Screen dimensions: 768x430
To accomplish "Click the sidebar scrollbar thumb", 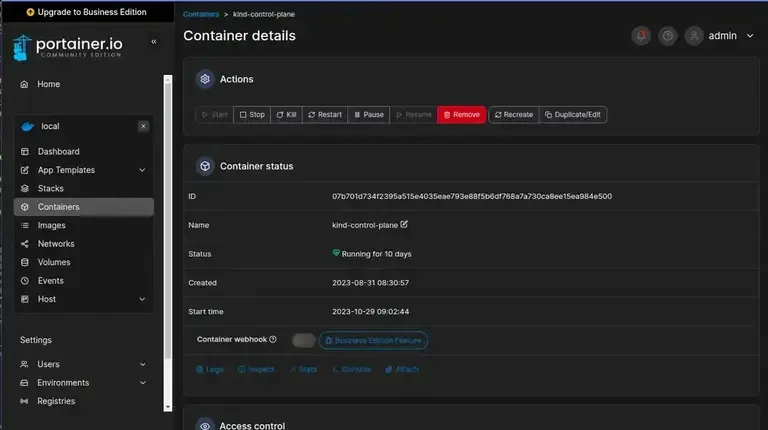I will pos(168,220).
